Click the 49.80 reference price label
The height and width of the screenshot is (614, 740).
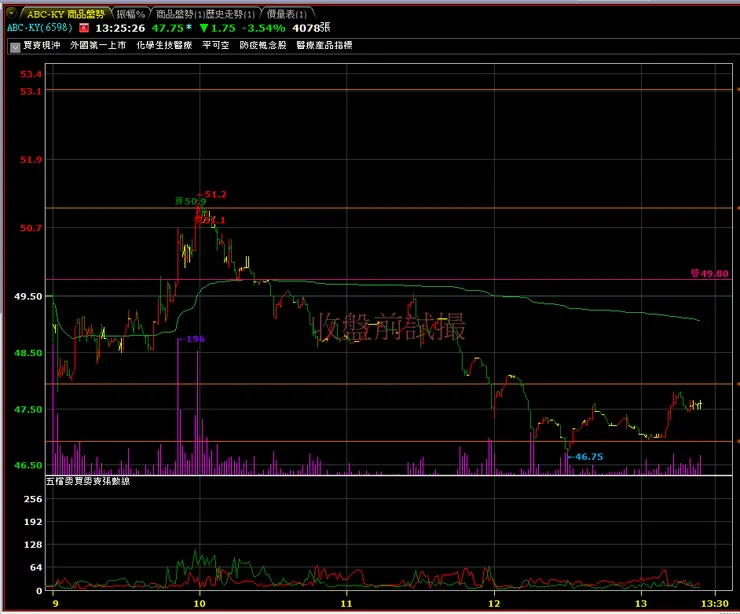(710, 273)
